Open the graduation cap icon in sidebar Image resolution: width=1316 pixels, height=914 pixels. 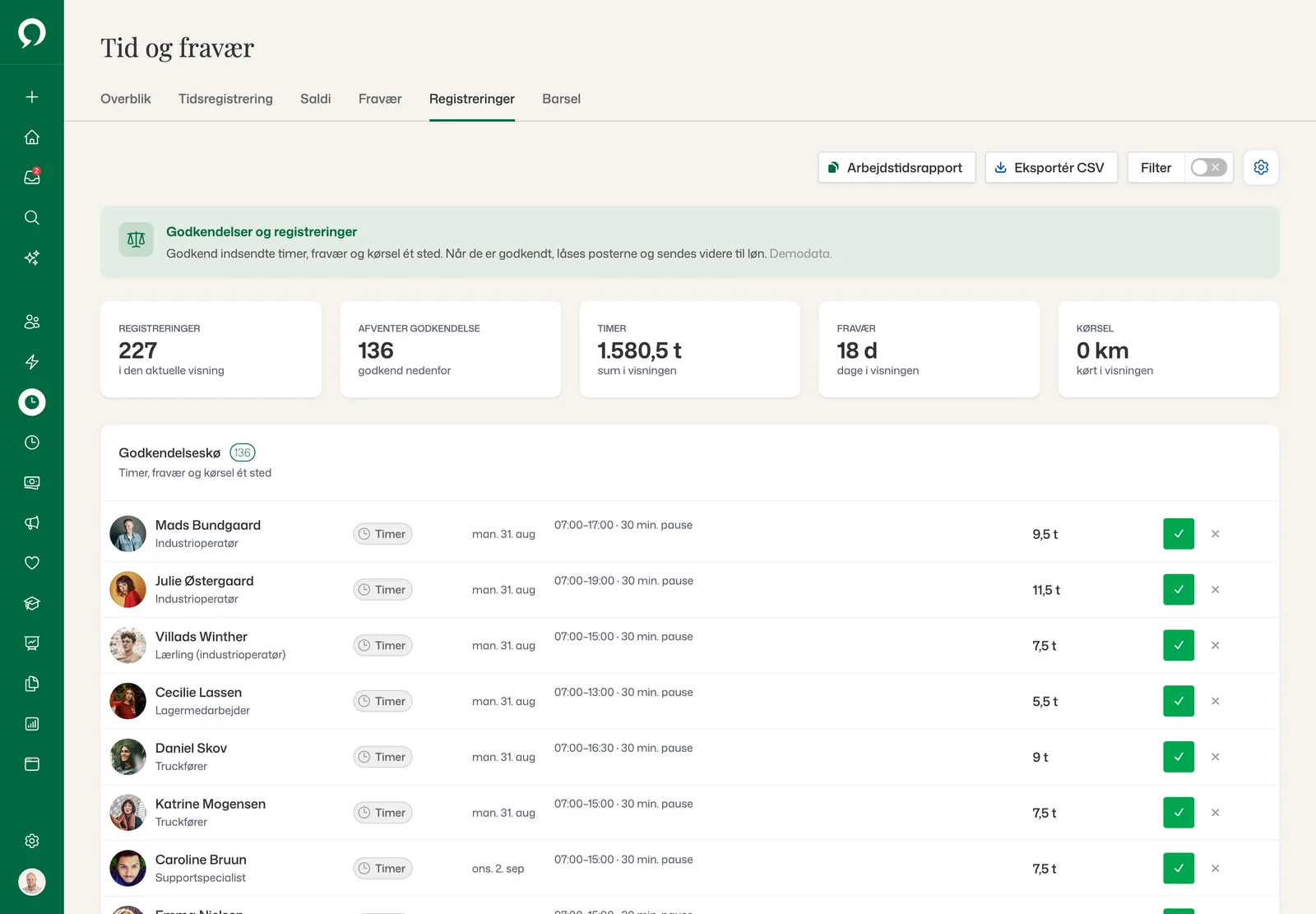pyautogui.click(x=32, y=603)
